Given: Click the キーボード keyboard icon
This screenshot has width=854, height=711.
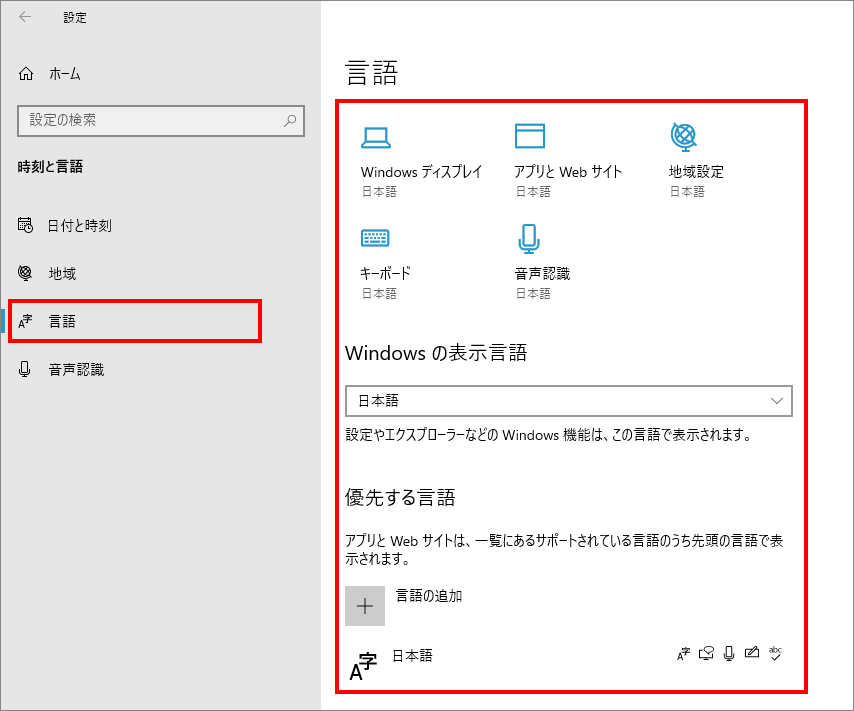Looking at the screenshot, I should click(x=375, y=238).
